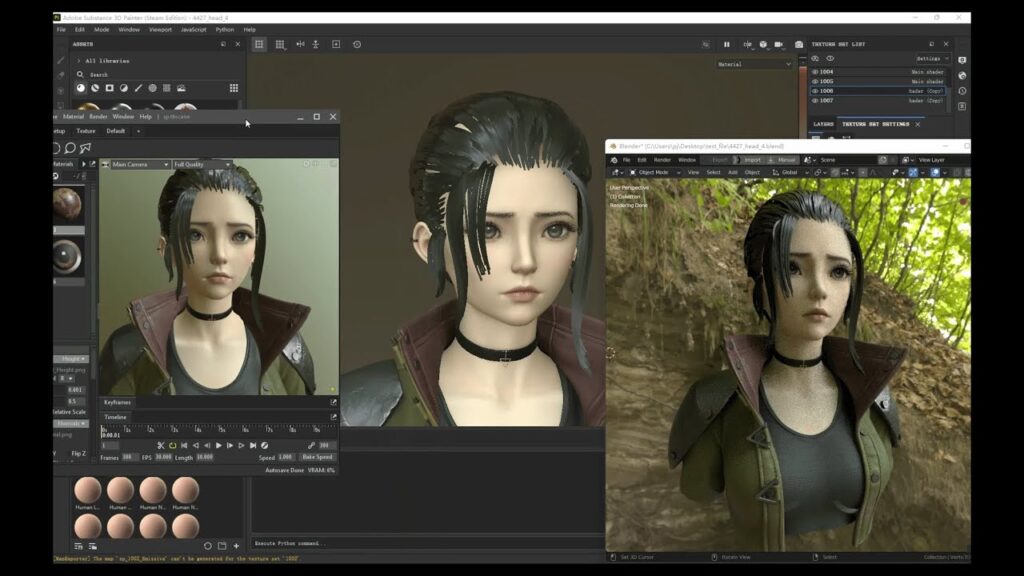This screenshot has height=576, width=1024.
Task: Add a new asset with the plus icon
Action: pos(236,546)
